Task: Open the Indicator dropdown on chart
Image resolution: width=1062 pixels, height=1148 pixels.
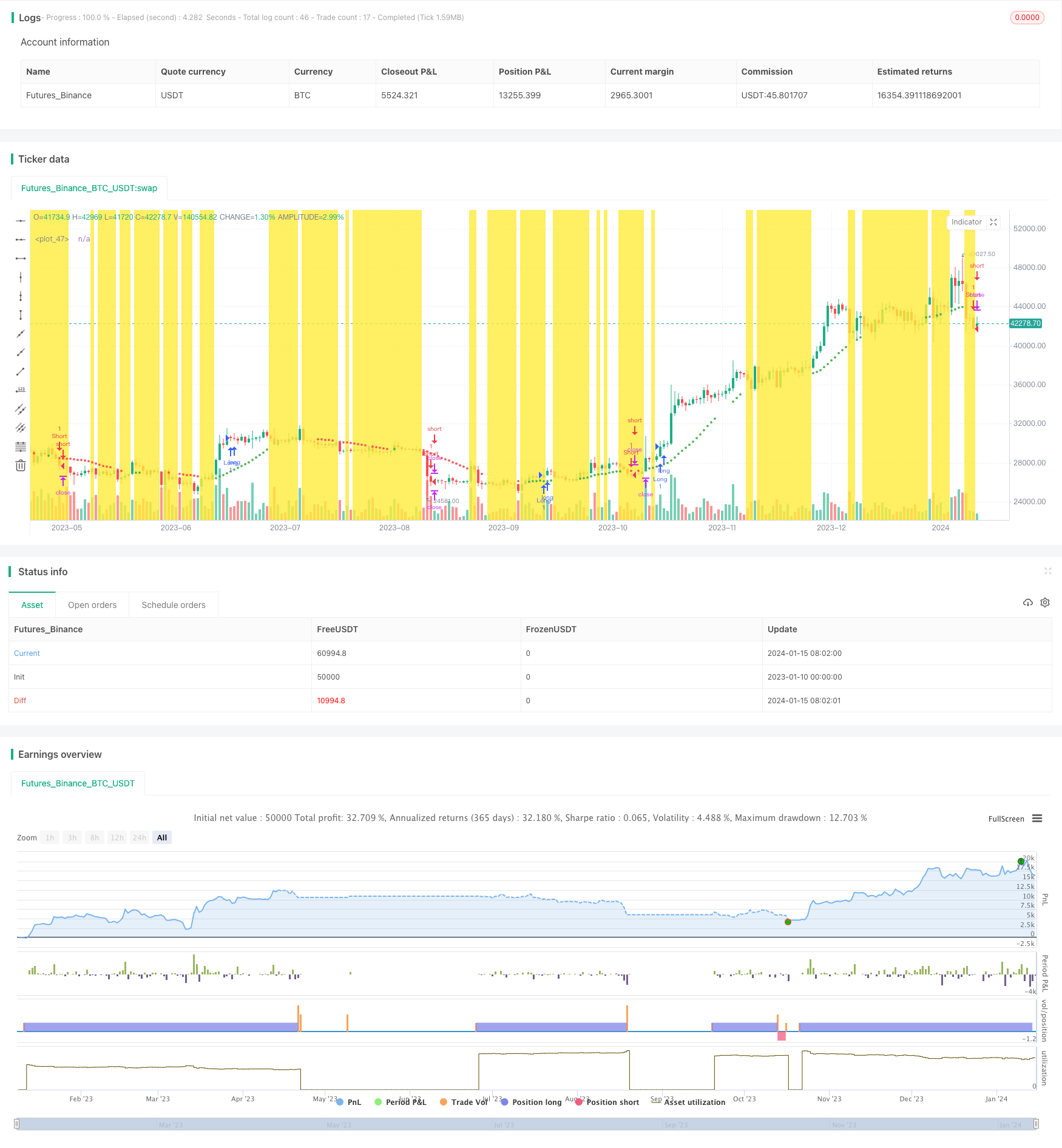Action: (966, 222)
